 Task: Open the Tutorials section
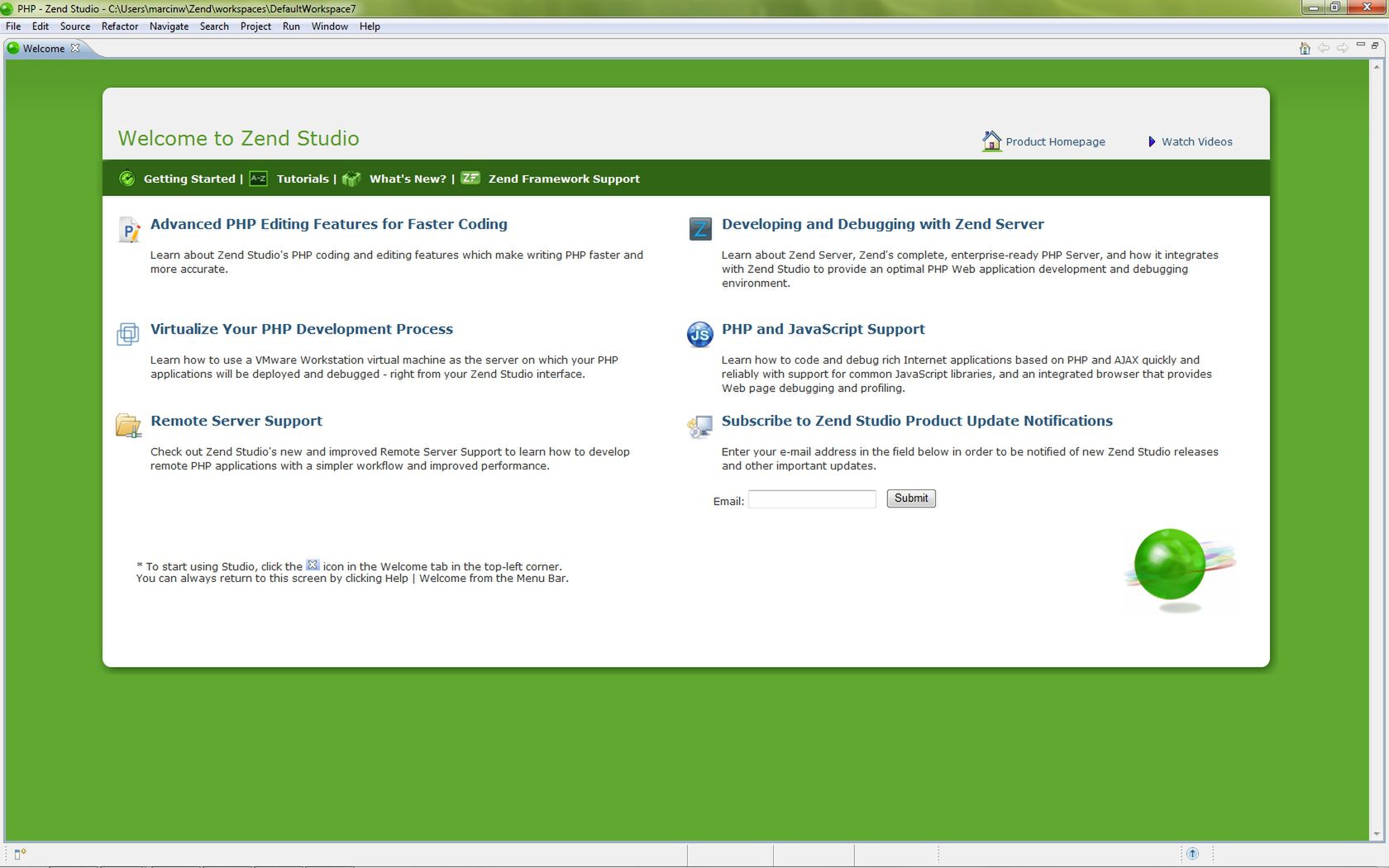point(303,179)
